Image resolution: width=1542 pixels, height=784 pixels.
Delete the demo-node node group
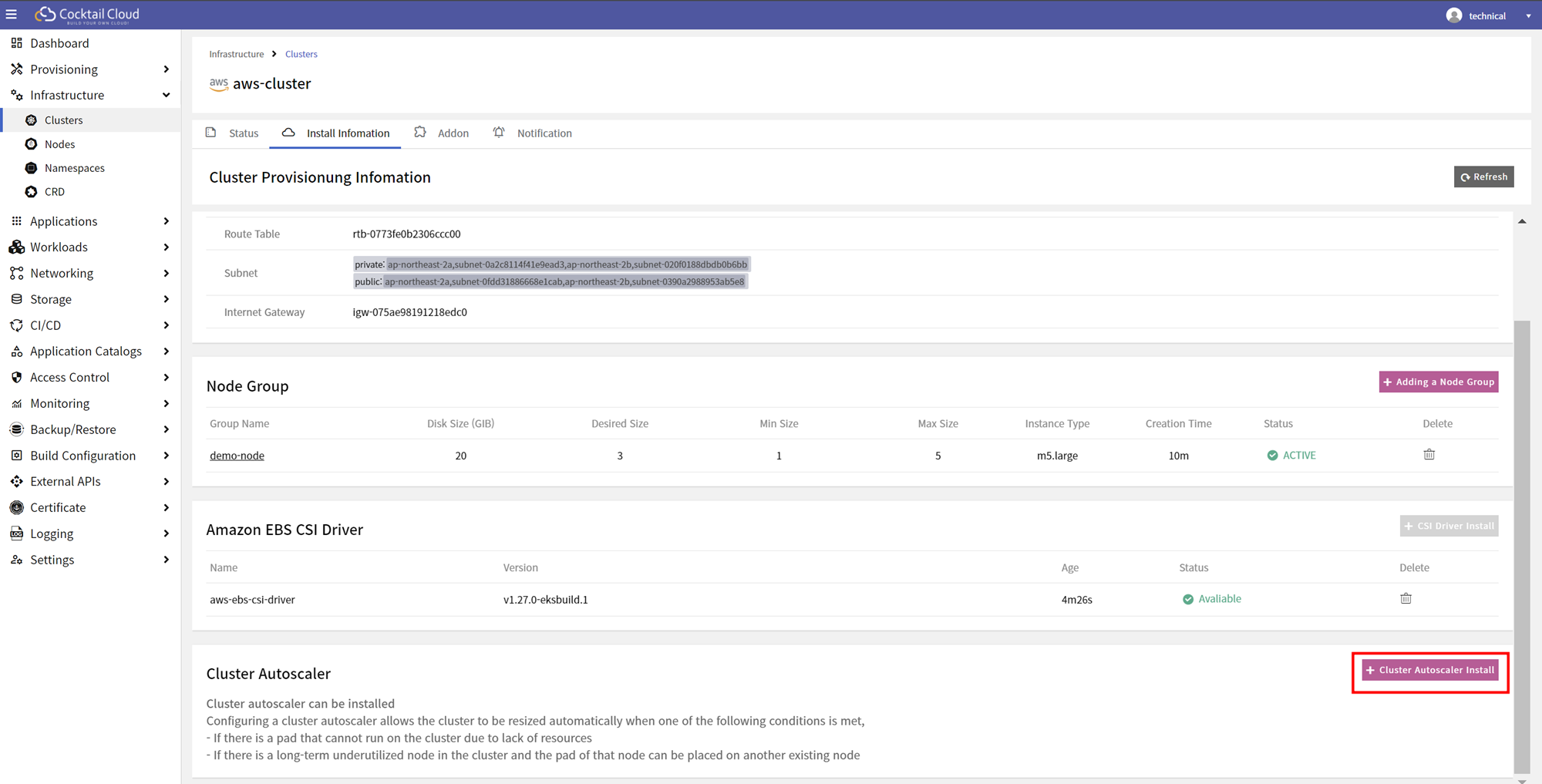pos(1429,455)
